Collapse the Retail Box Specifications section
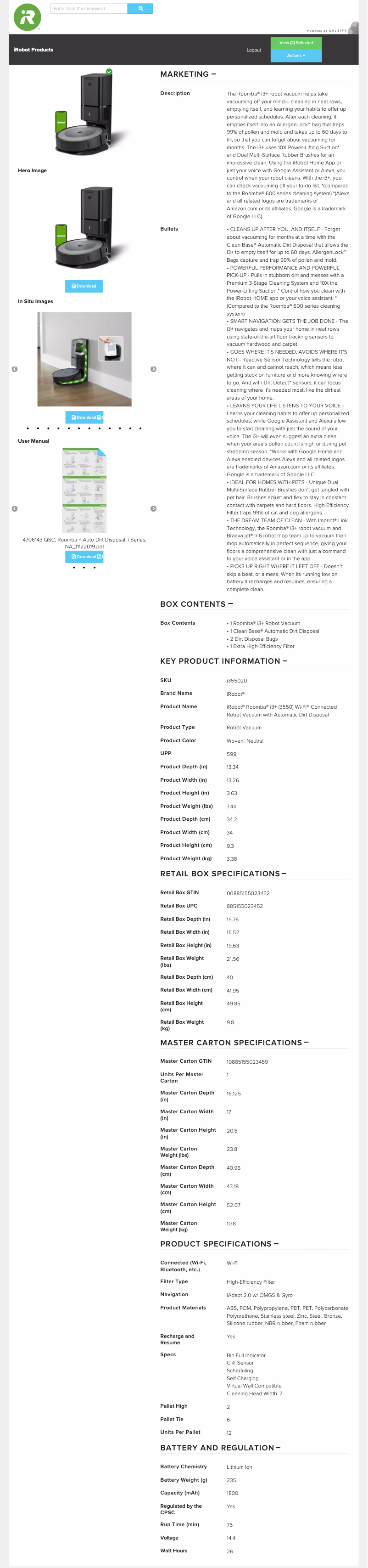 pyautogui.click(x=284, y=873)
